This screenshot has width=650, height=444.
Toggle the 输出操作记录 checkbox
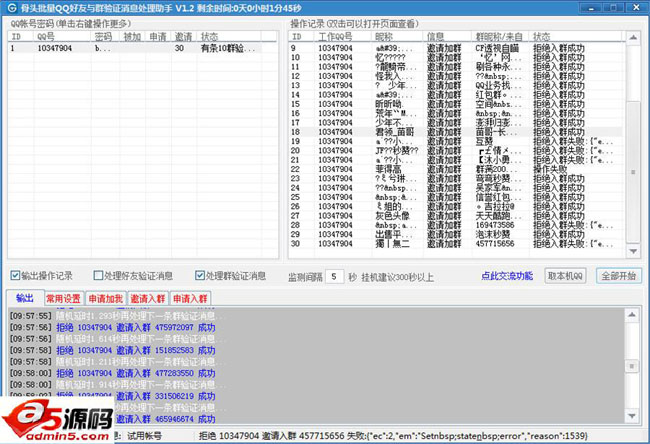tap(15, 276)
